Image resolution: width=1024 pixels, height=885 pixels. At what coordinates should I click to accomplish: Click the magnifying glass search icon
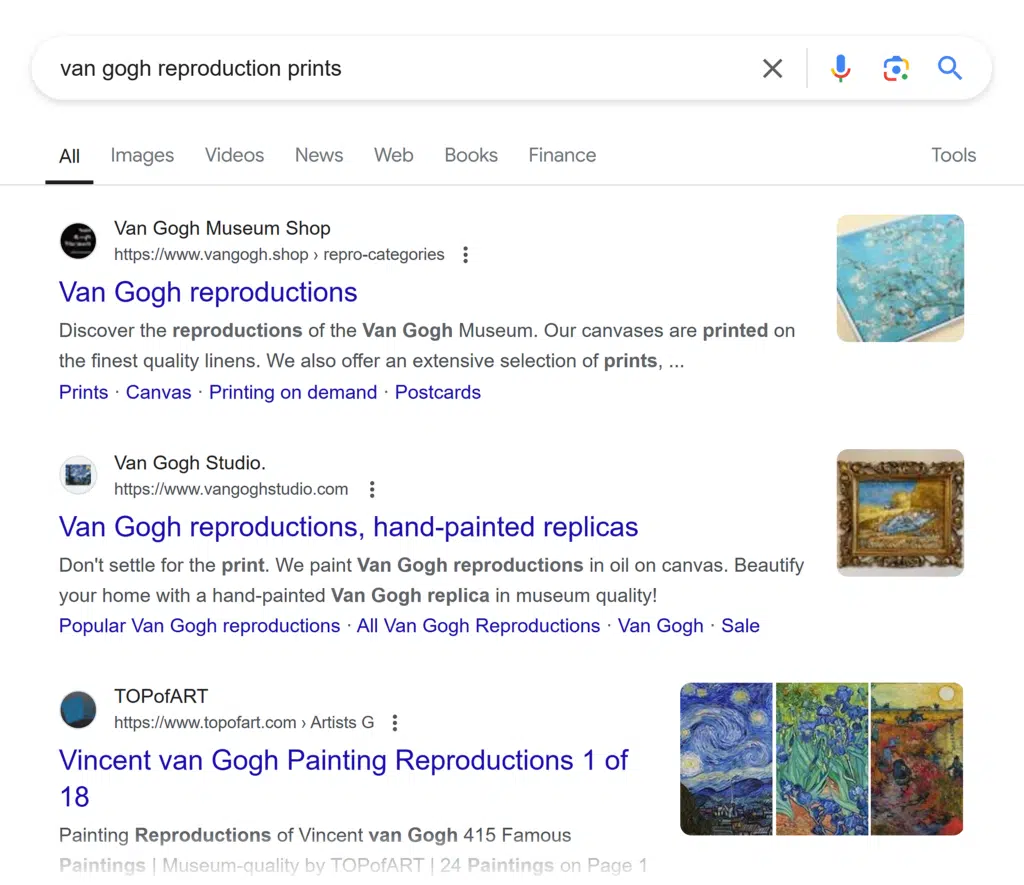point(949,68)
